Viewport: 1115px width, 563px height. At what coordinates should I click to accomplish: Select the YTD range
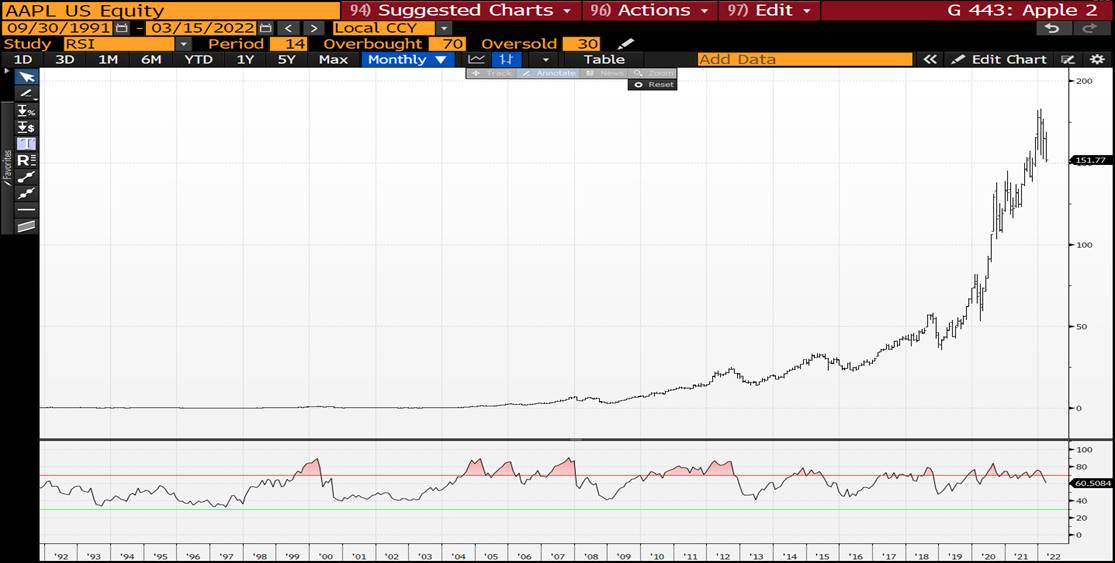[x=198, y=60]
